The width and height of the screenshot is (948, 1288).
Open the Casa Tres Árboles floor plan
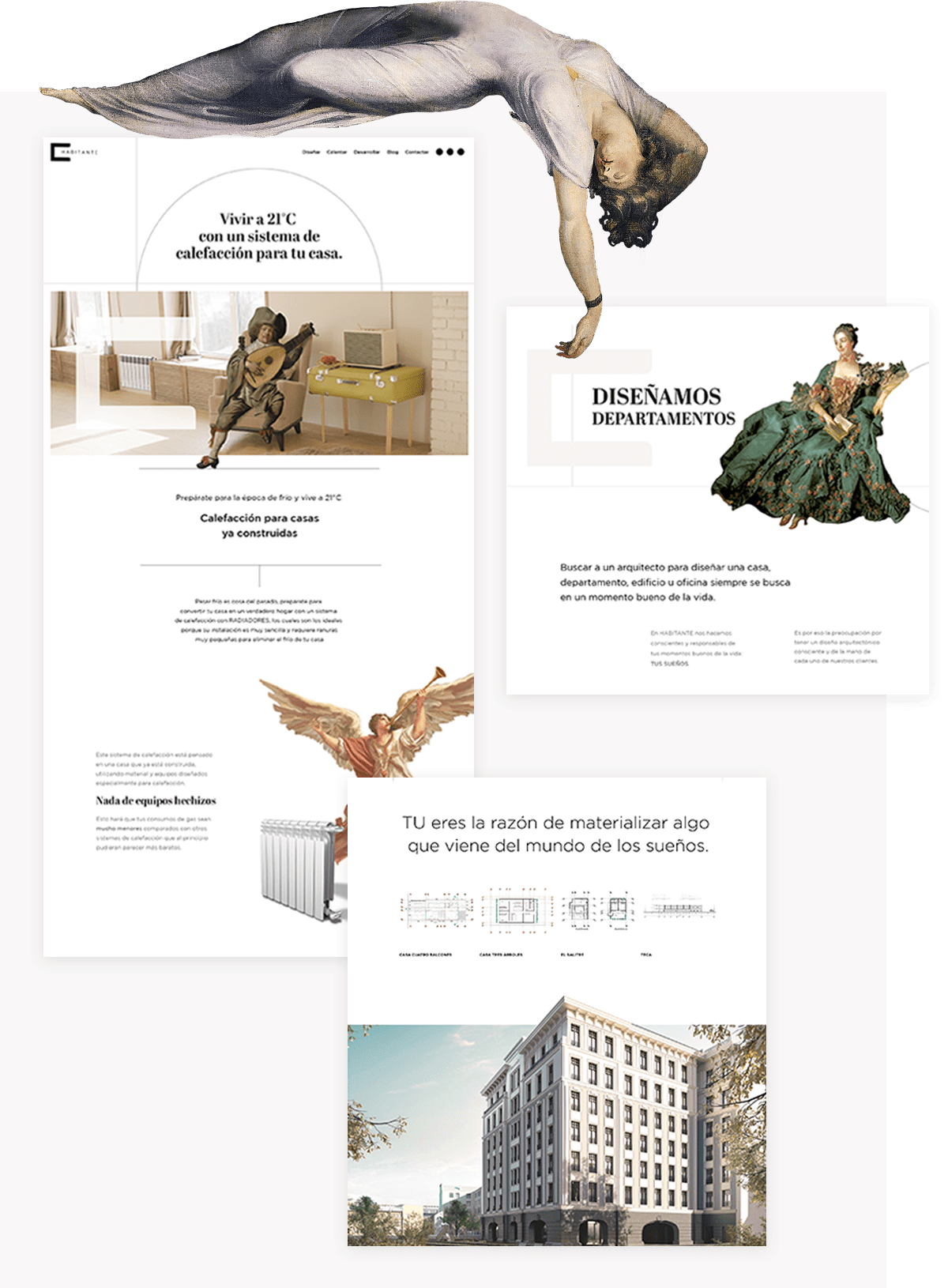(x=517, y=910)
